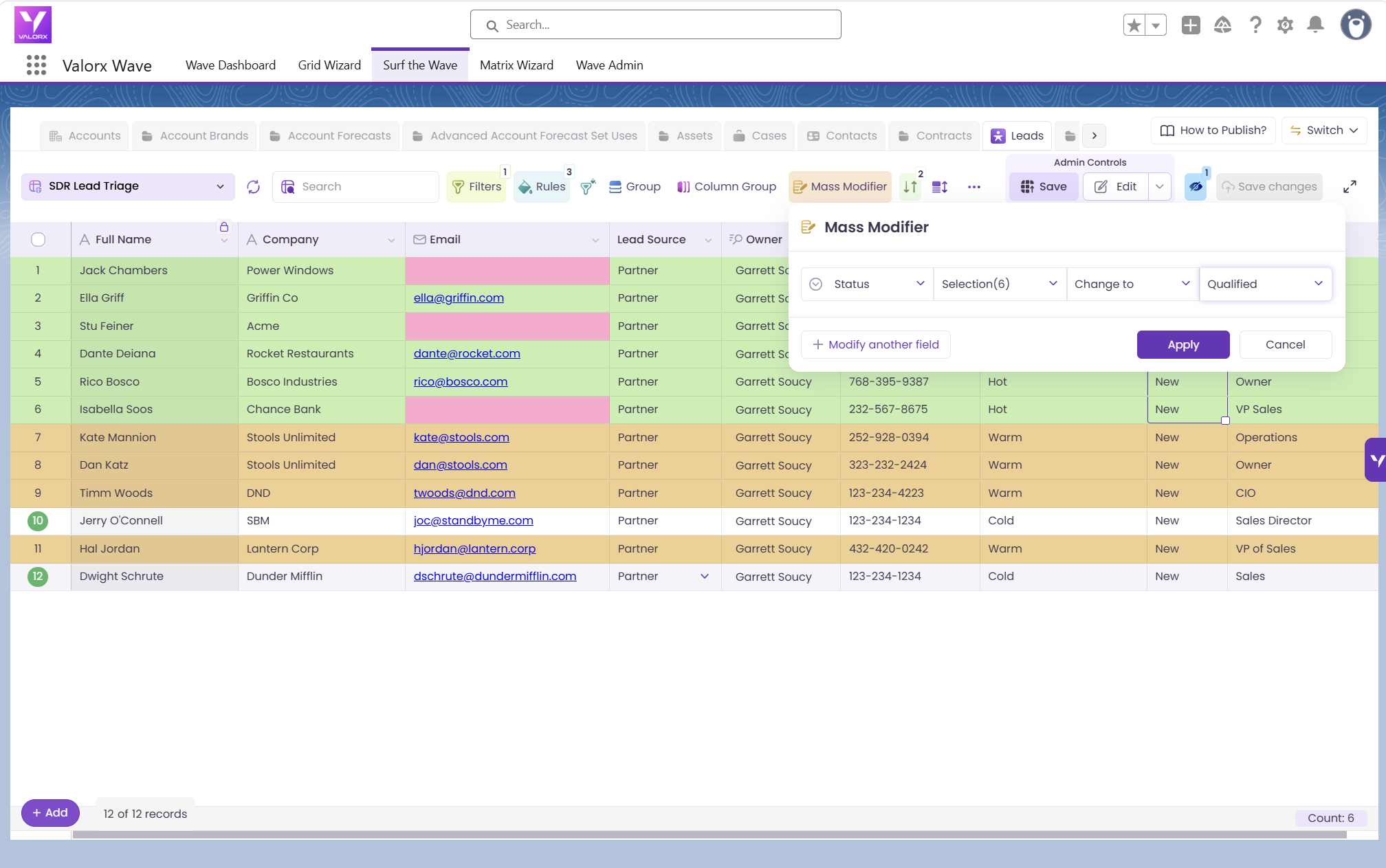This screenshot has height=868, width=1386.
Task: Open the favorites list dropdown arrow
Action: (x=1156, y=25)
